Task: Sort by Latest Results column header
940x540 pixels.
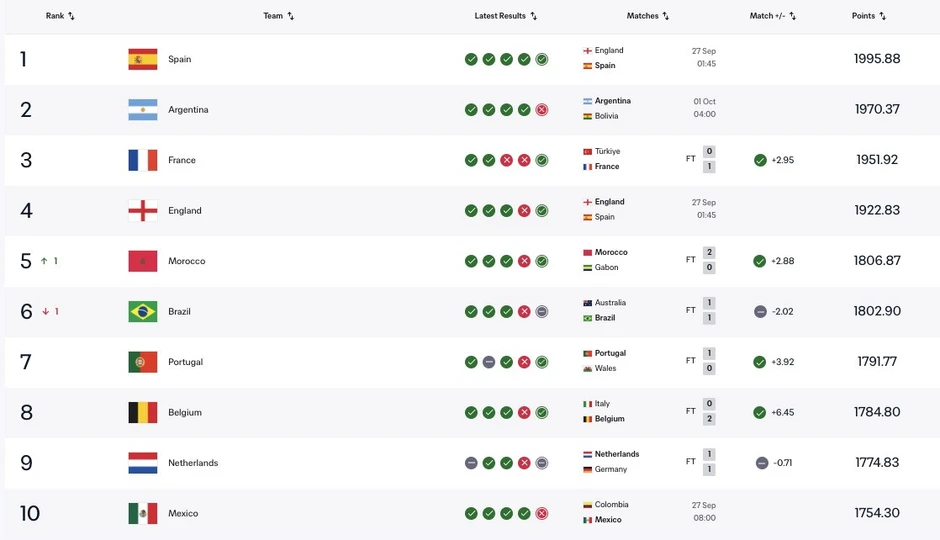Action: click(x=505, y=16)
